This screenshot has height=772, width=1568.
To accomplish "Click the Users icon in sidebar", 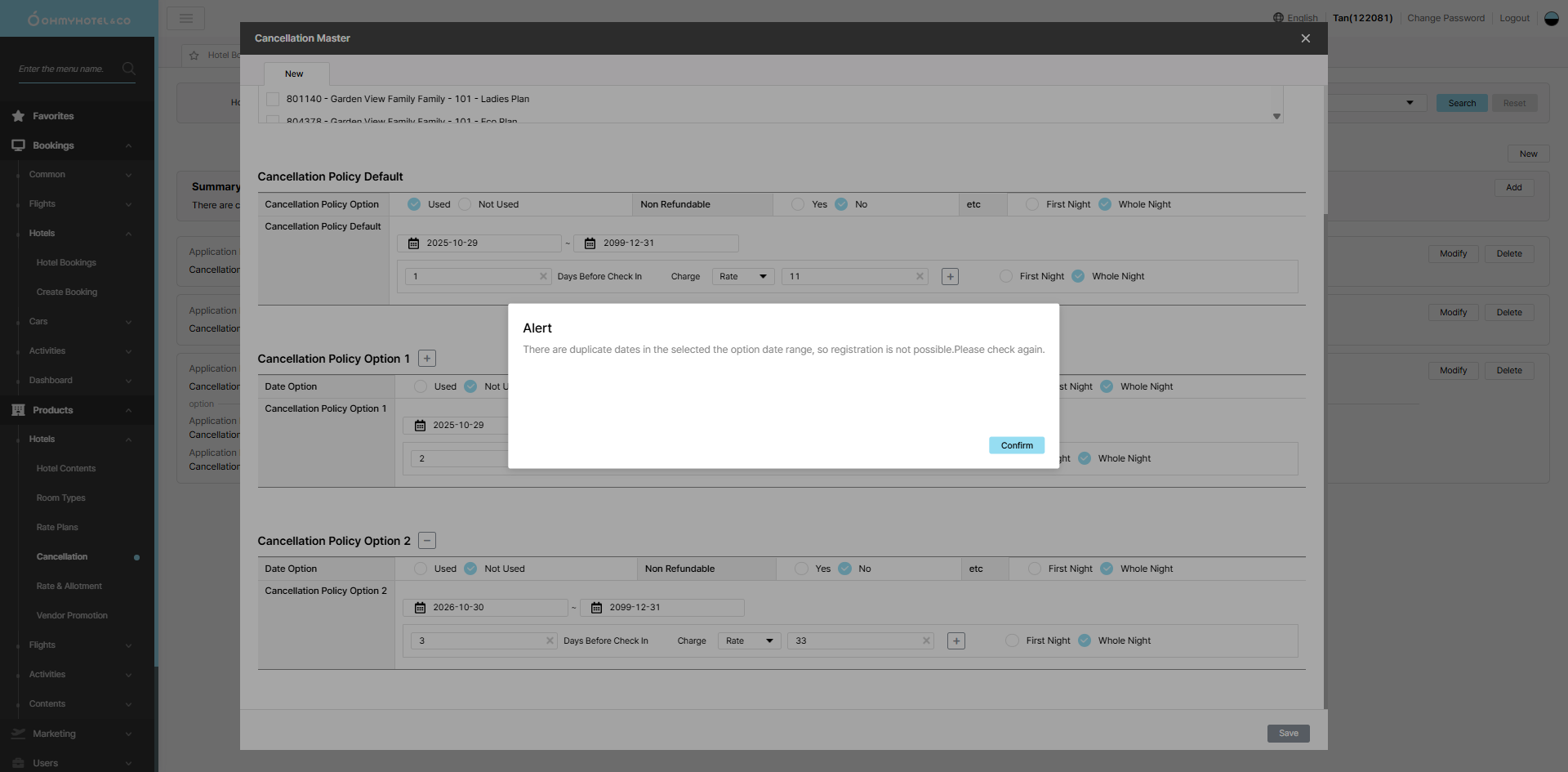I will 18,763.
